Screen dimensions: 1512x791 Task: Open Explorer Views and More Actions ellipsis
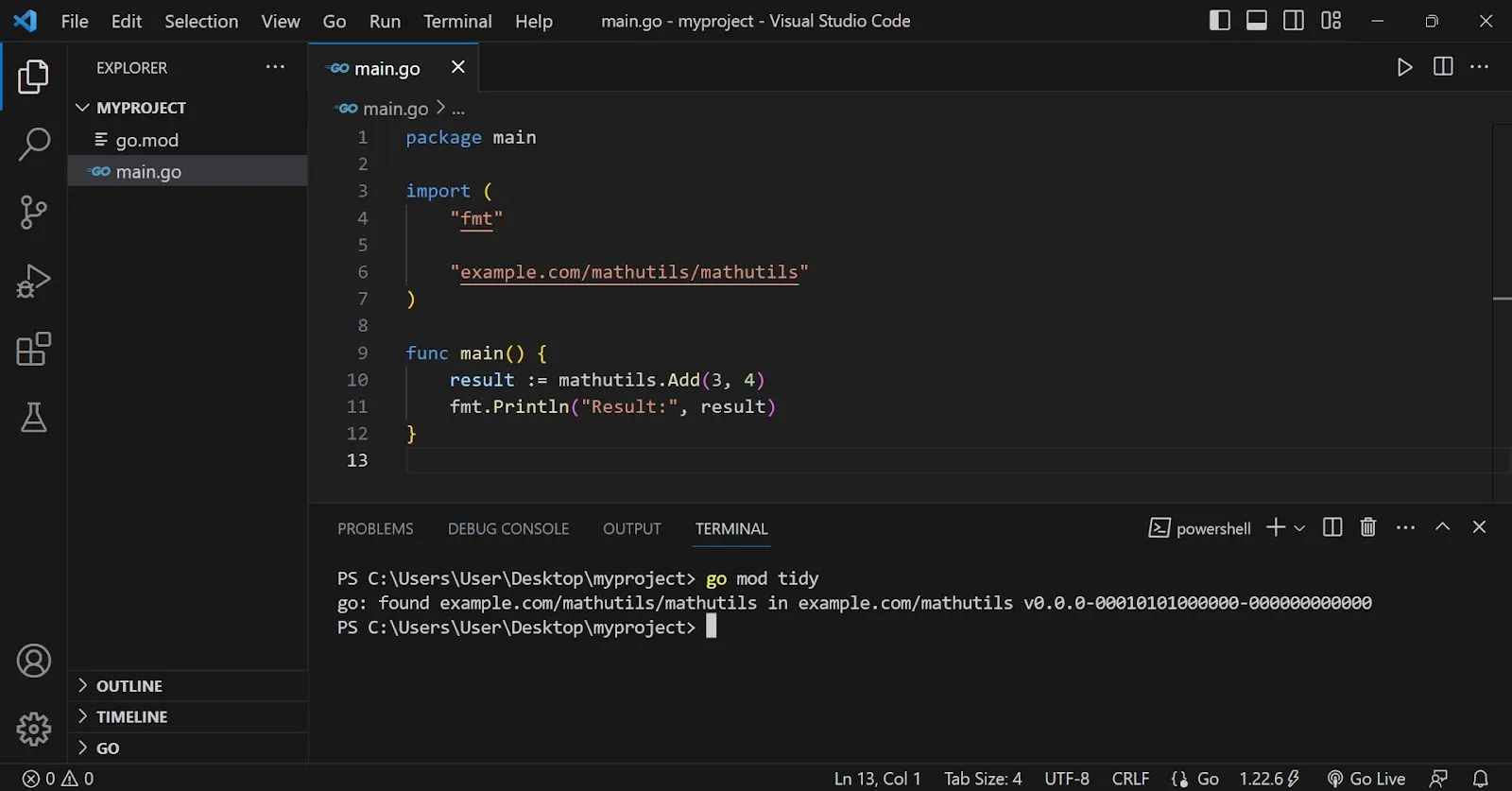[275, 67]
